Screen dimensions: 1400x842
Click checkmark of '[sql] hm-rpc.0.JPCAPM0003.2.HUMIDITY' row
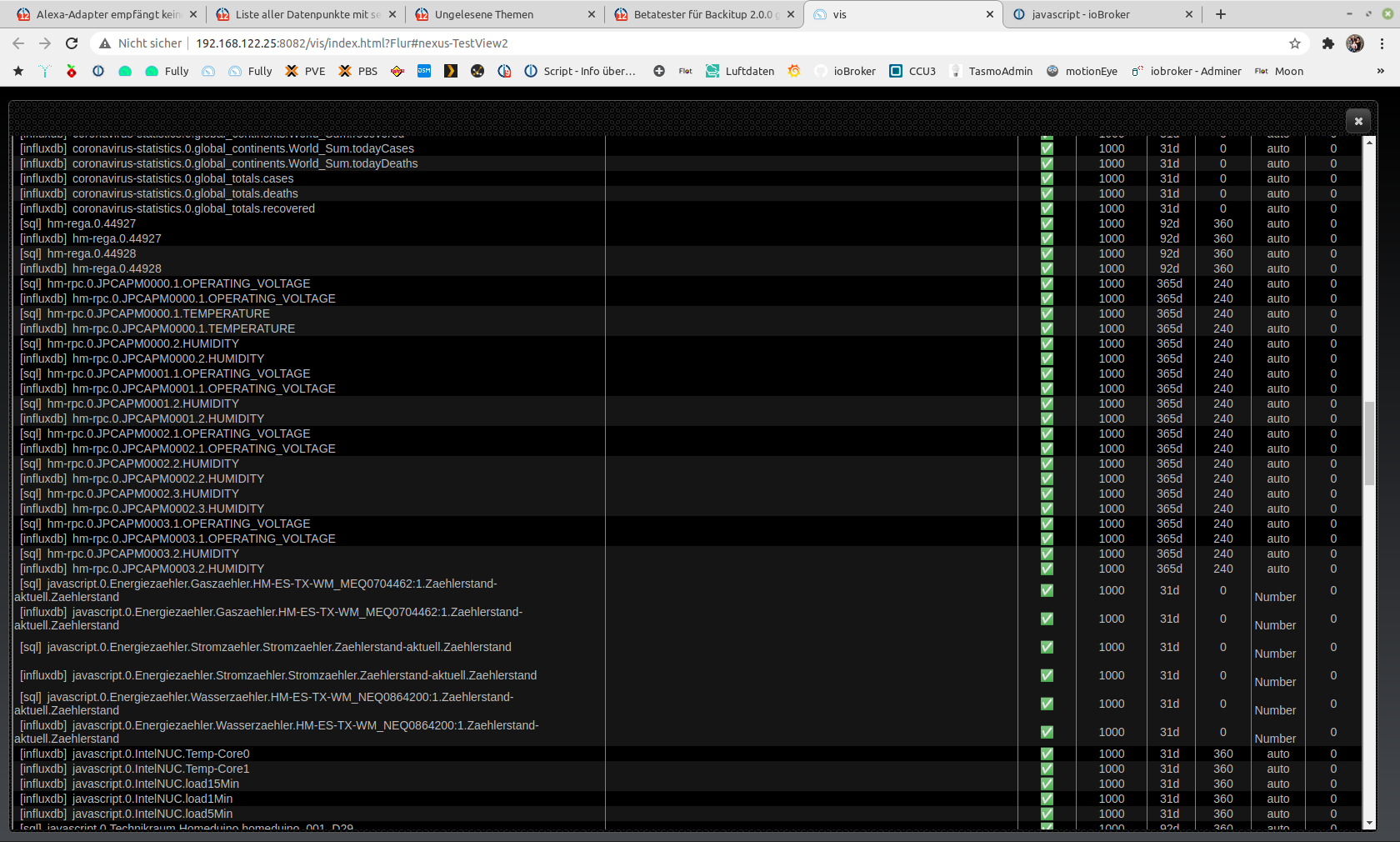tap(1047, 554)
